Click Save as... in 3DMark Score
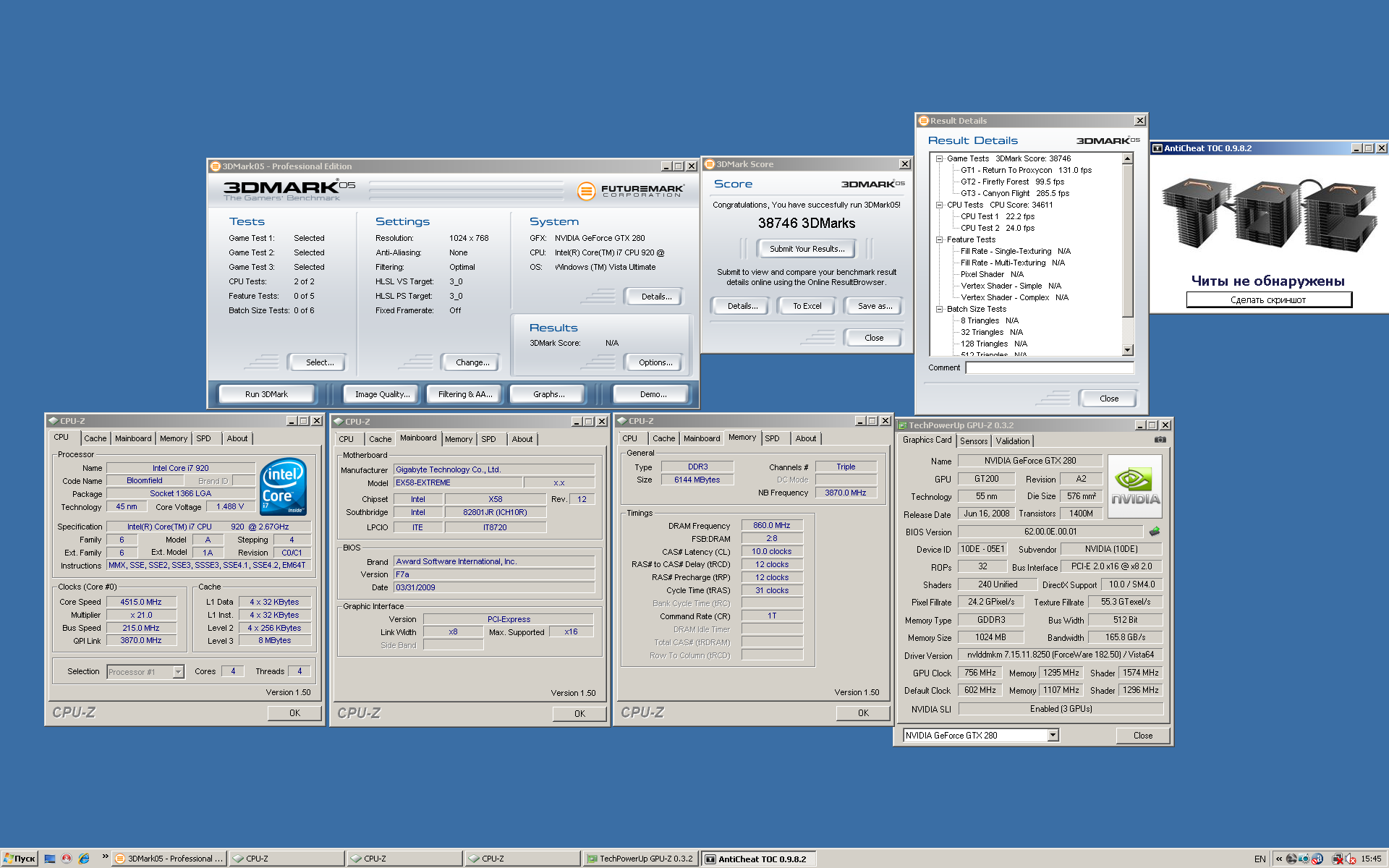This screenshot has height=868, width=1389. (875, 306)
